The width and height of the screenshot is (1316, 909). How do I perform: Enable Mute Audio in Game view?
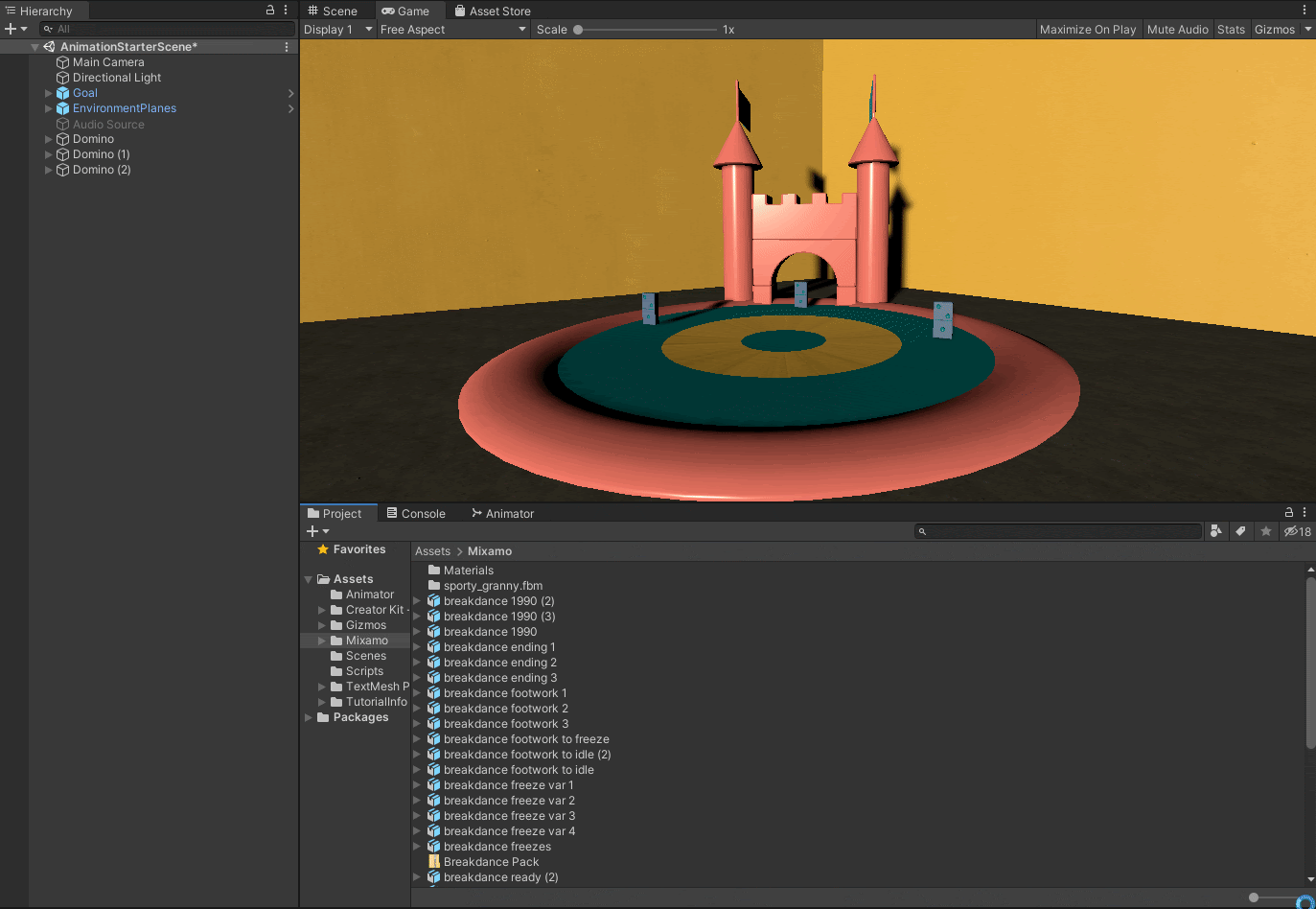[x=1177, y=30]
